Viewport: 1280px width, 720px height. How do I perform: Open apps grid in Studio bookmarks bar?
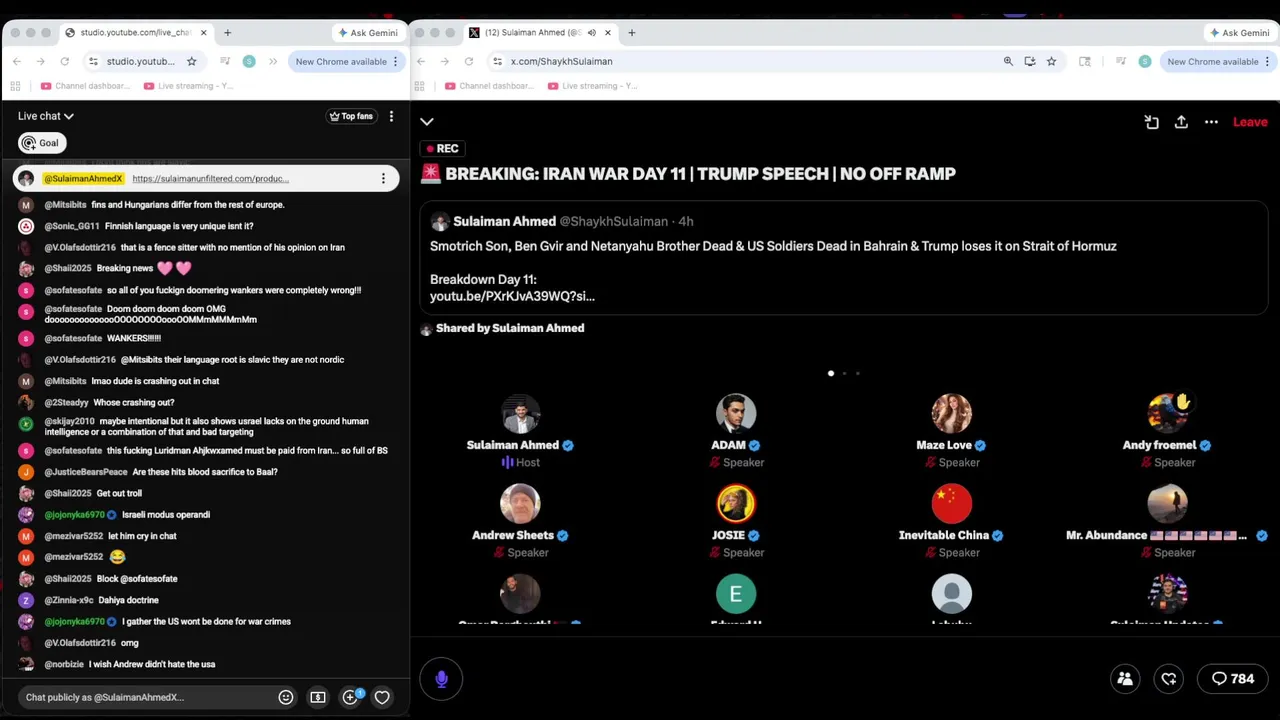pos(17,86)
